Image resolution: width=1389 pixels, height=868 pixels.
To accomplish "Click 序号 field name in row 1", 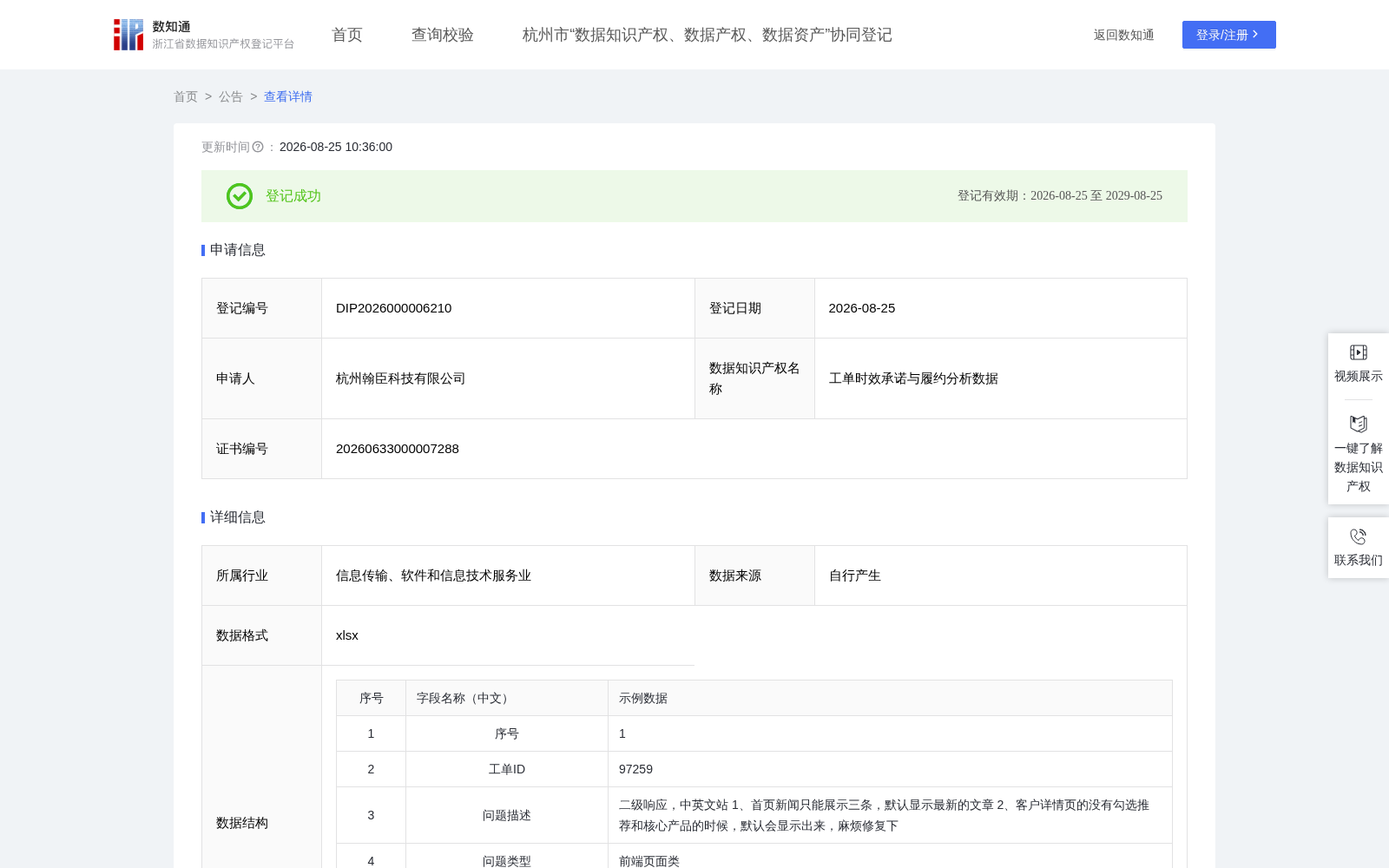I will [507, 733].
